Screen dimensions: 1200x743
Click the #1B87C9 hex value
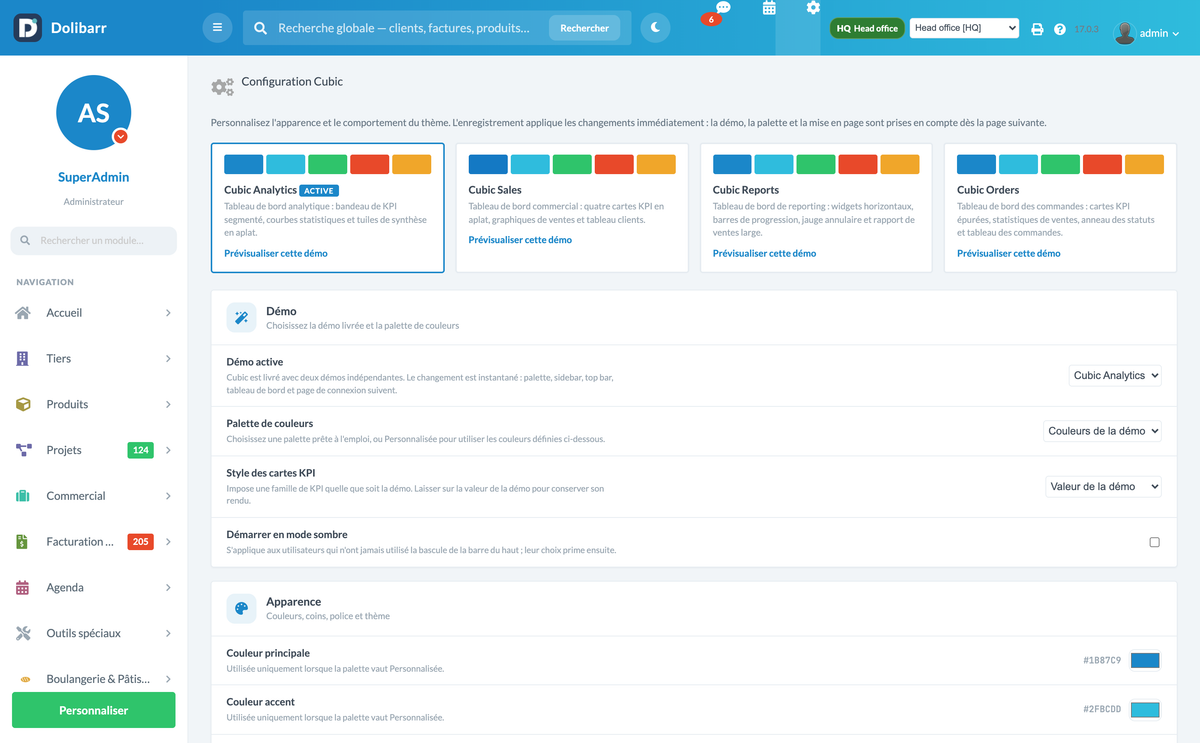click(1102, 661)
